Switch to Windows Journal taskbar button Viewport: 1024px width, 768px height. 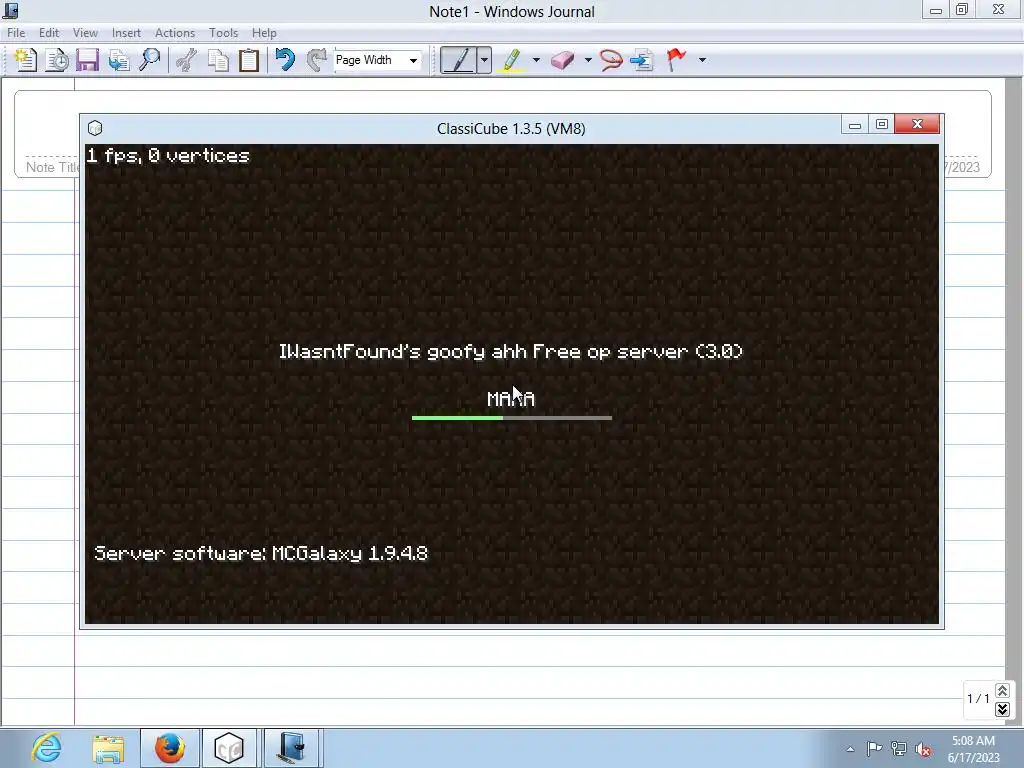point(291,748)
